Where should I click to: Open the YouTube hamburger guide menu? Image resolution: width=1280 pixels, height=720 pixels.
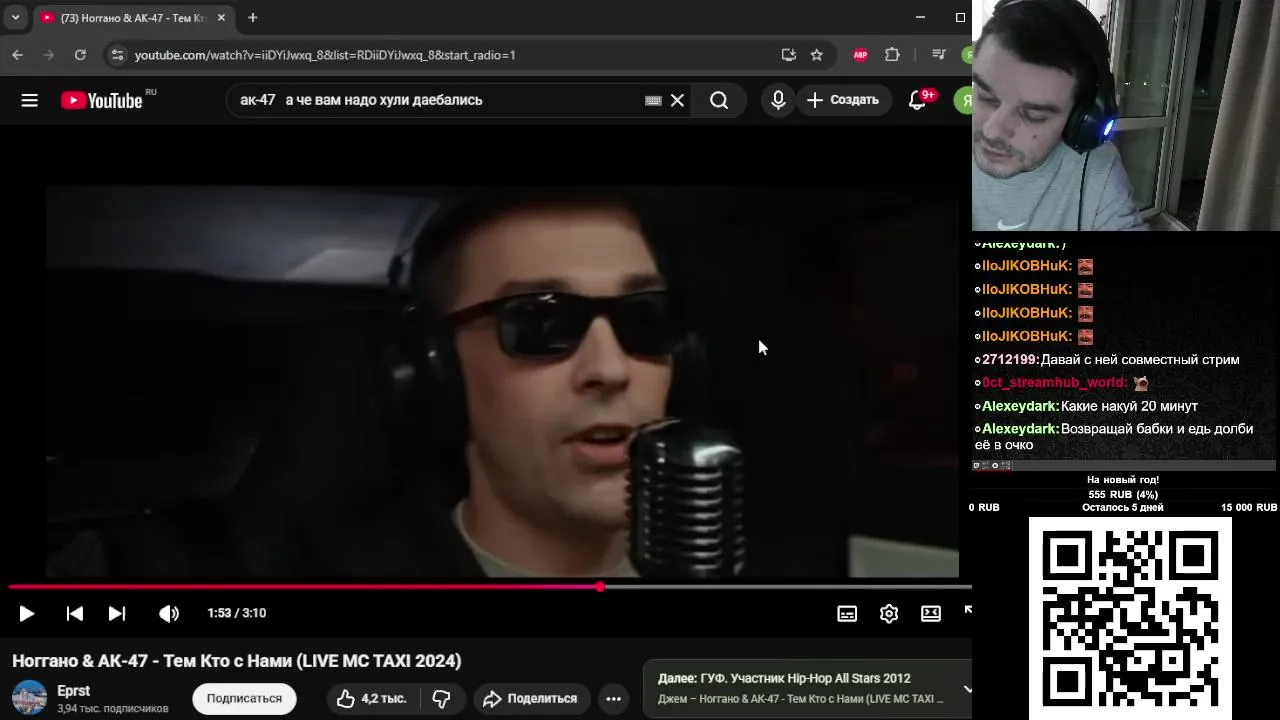point(29,100)
